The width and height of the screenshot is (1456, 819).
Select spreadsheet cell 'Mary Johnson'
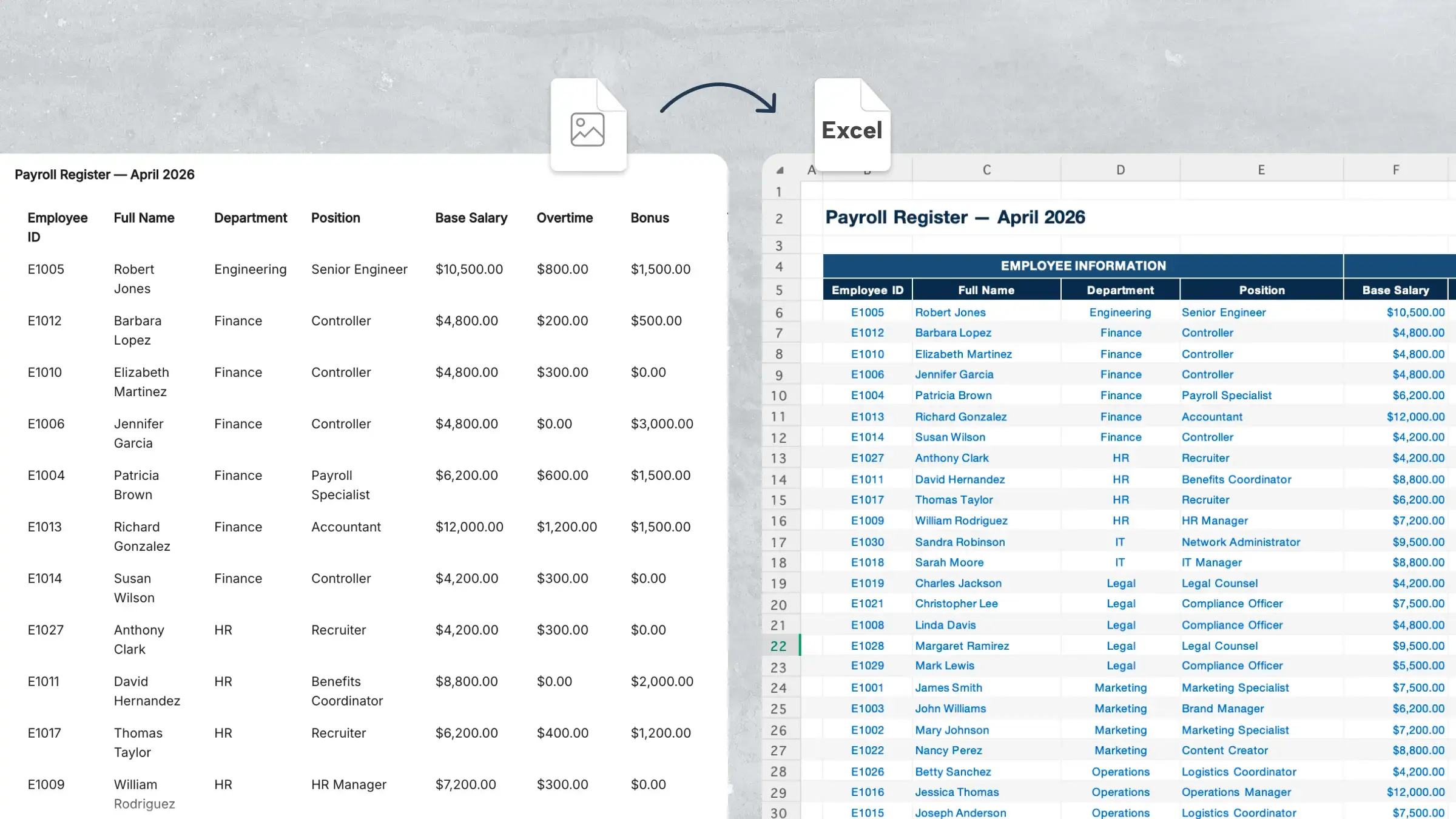(986, 730)
